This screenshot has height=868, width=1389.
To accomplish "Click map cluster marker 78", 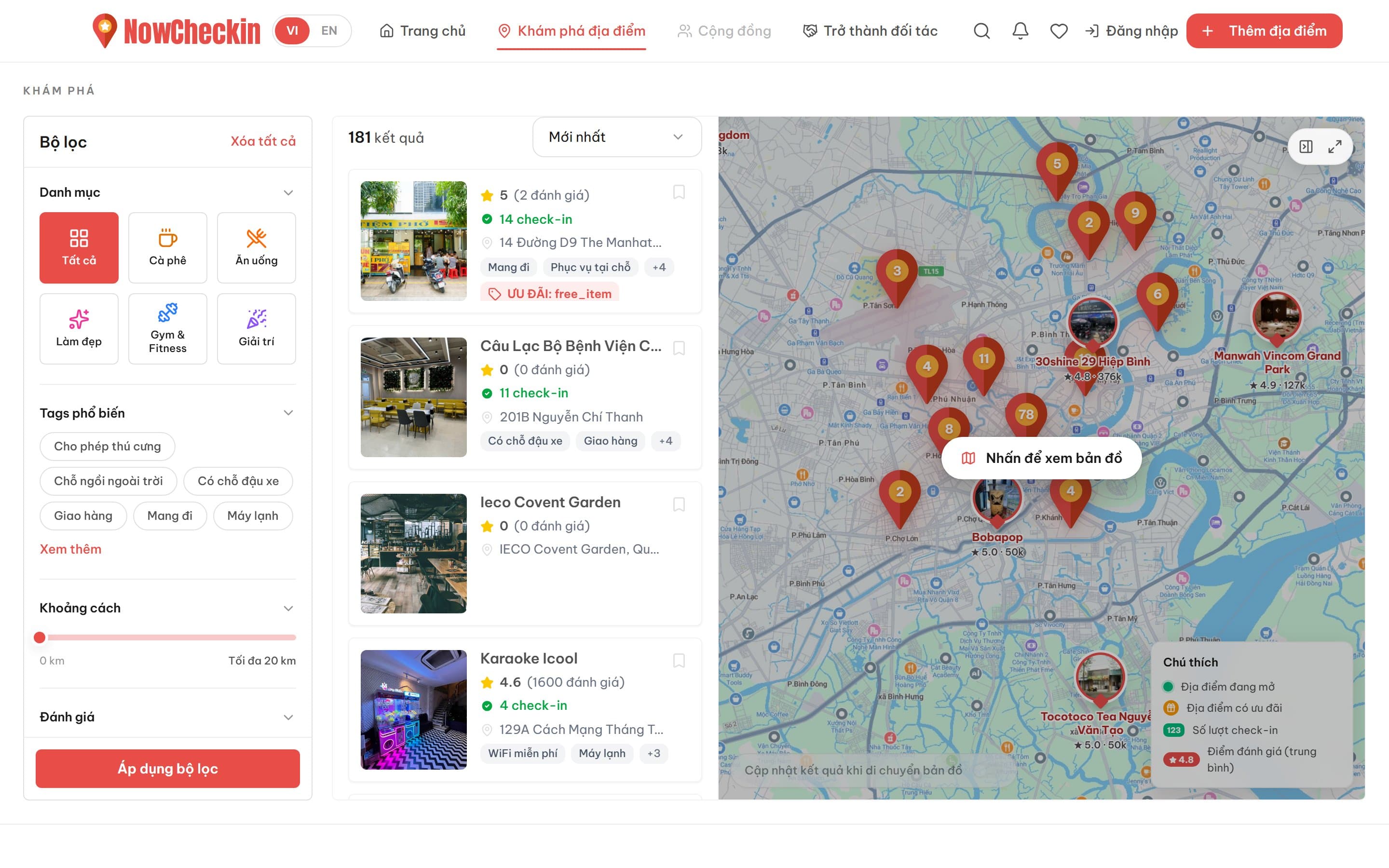I will [1026, 416].
